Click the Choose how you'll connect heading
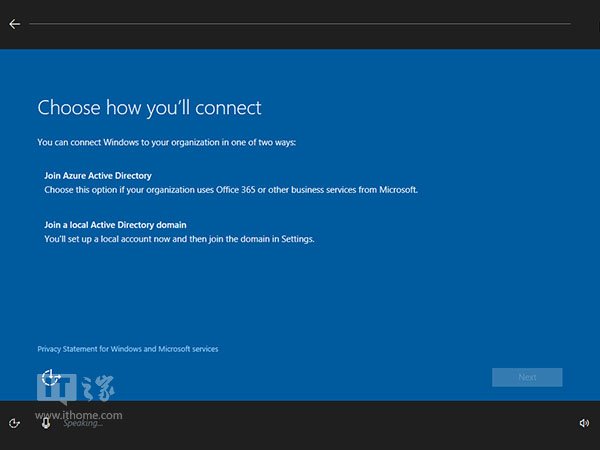Viewport: 600px width, 450px height. (x=149, y=108)
